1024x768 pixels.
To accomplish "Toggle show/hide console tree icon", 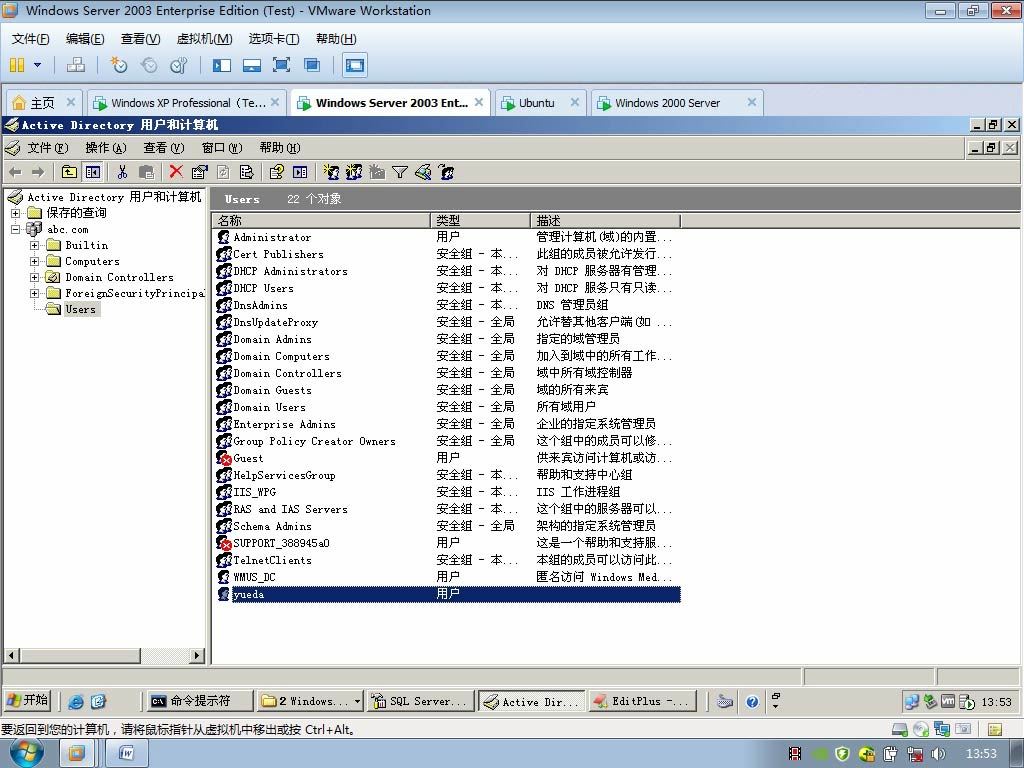I will tap(93, 172).
